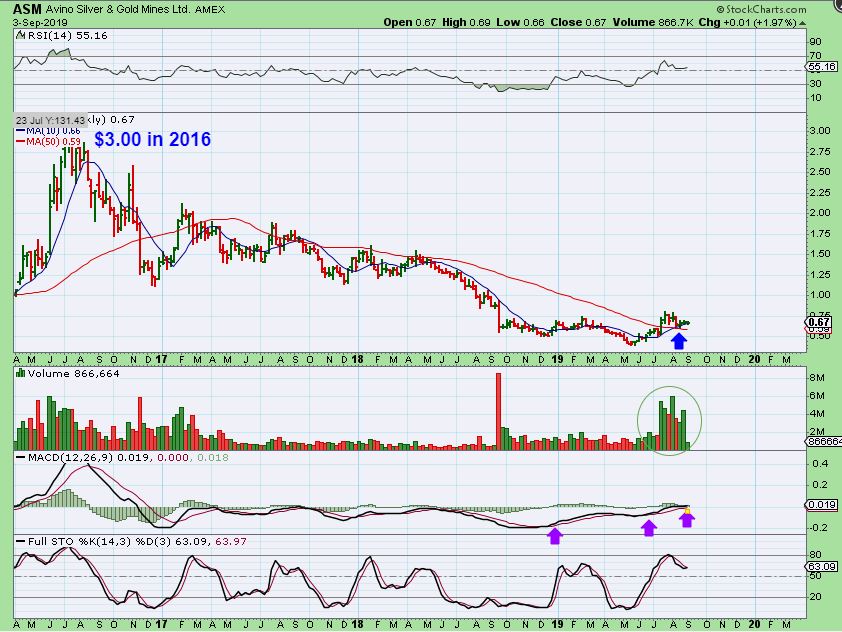The image size is (842, 632).
Task: Select the ASM ticker symbol in the header
Action: (27, 9)
